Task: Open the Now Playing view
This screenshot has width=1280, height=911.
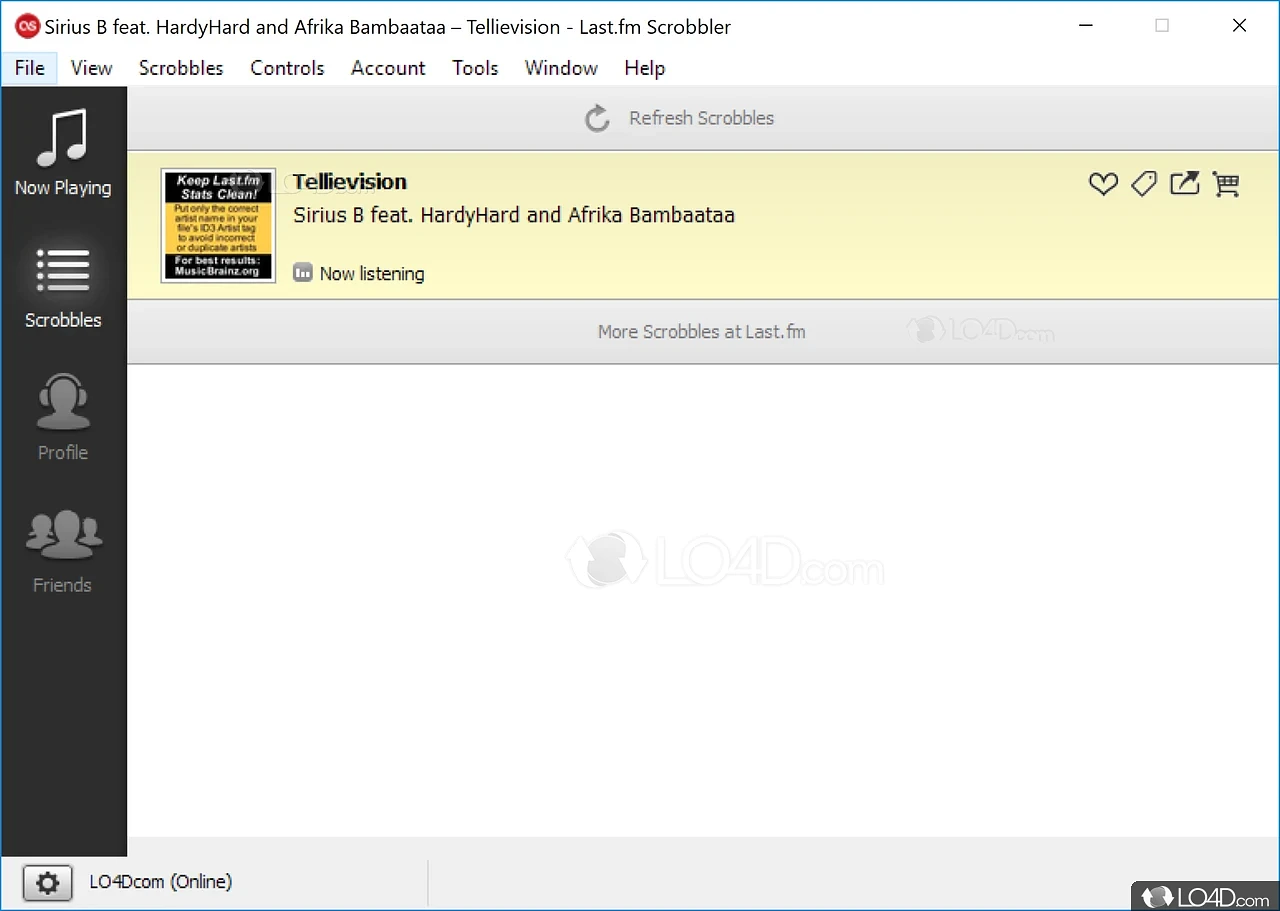Action: click(x=63, y=152)
